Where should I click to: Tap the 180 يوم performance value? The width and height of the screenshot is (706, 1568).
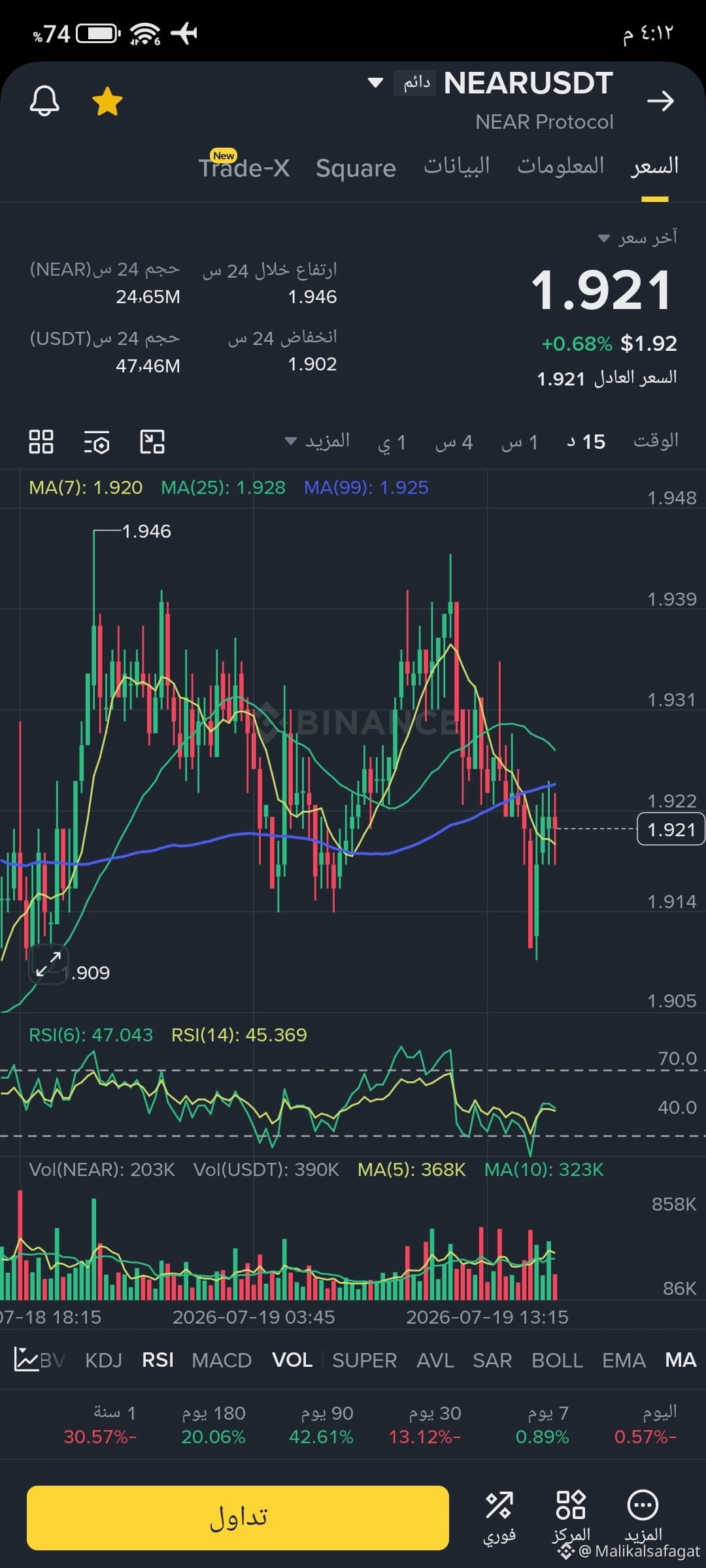[x=213, y=1437]
